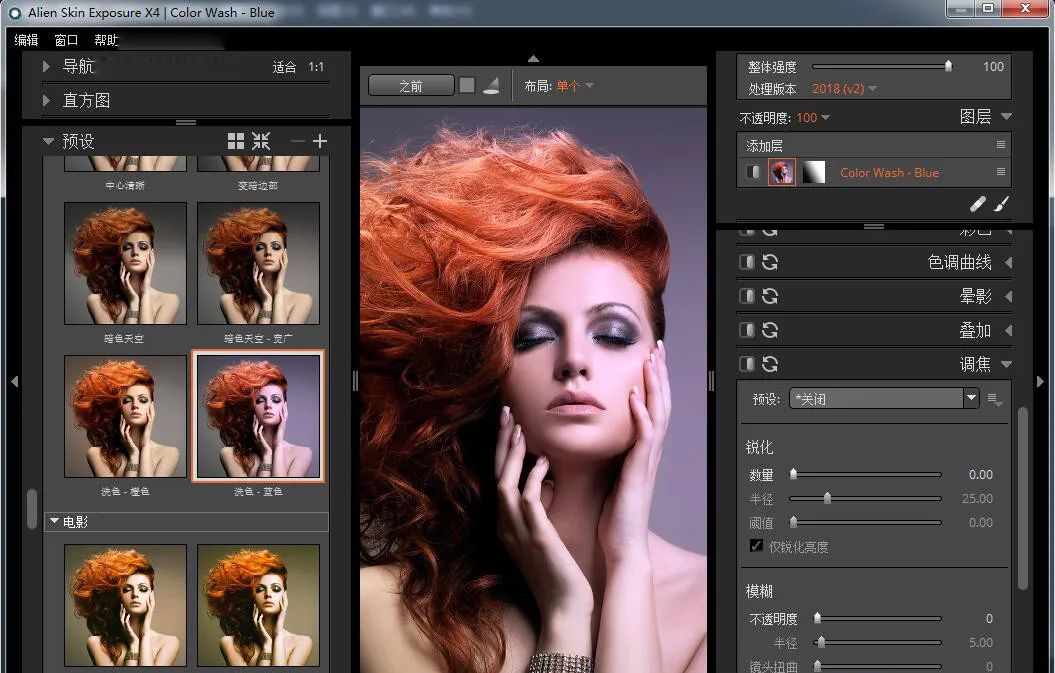Click the handle between presets and preview
The width and height of the screenshot is (1055, 673).
355,381
